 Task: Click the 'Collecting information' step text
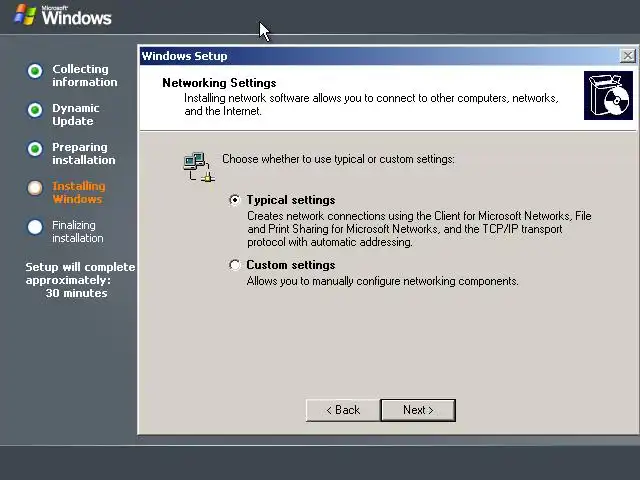tap(84, 76)
